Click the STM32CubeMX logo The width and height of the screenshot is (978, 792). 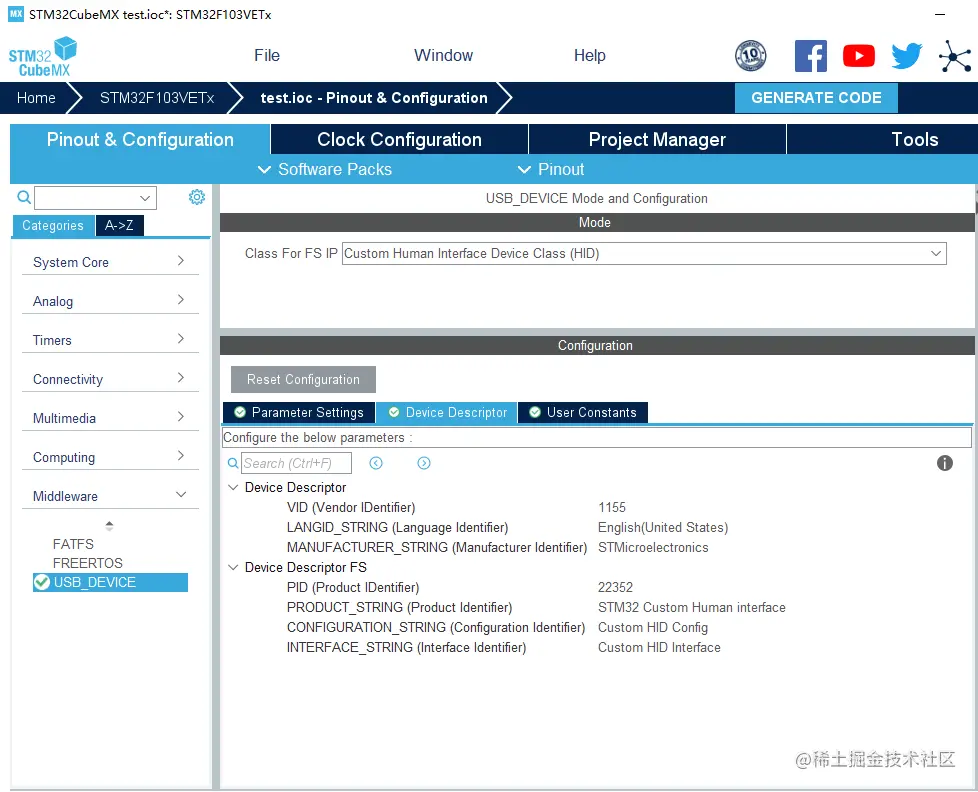click(x=42, y=56)
